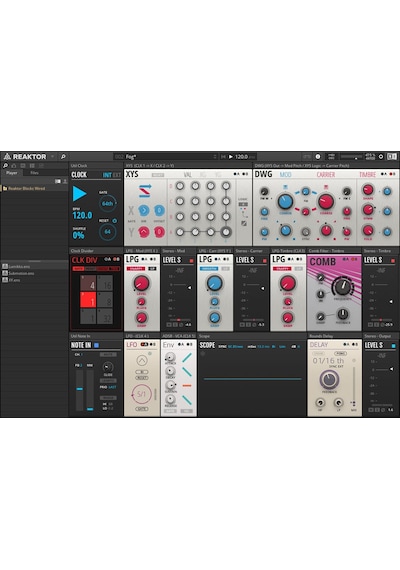Click the user content icon in the browser

pos(65,181)
